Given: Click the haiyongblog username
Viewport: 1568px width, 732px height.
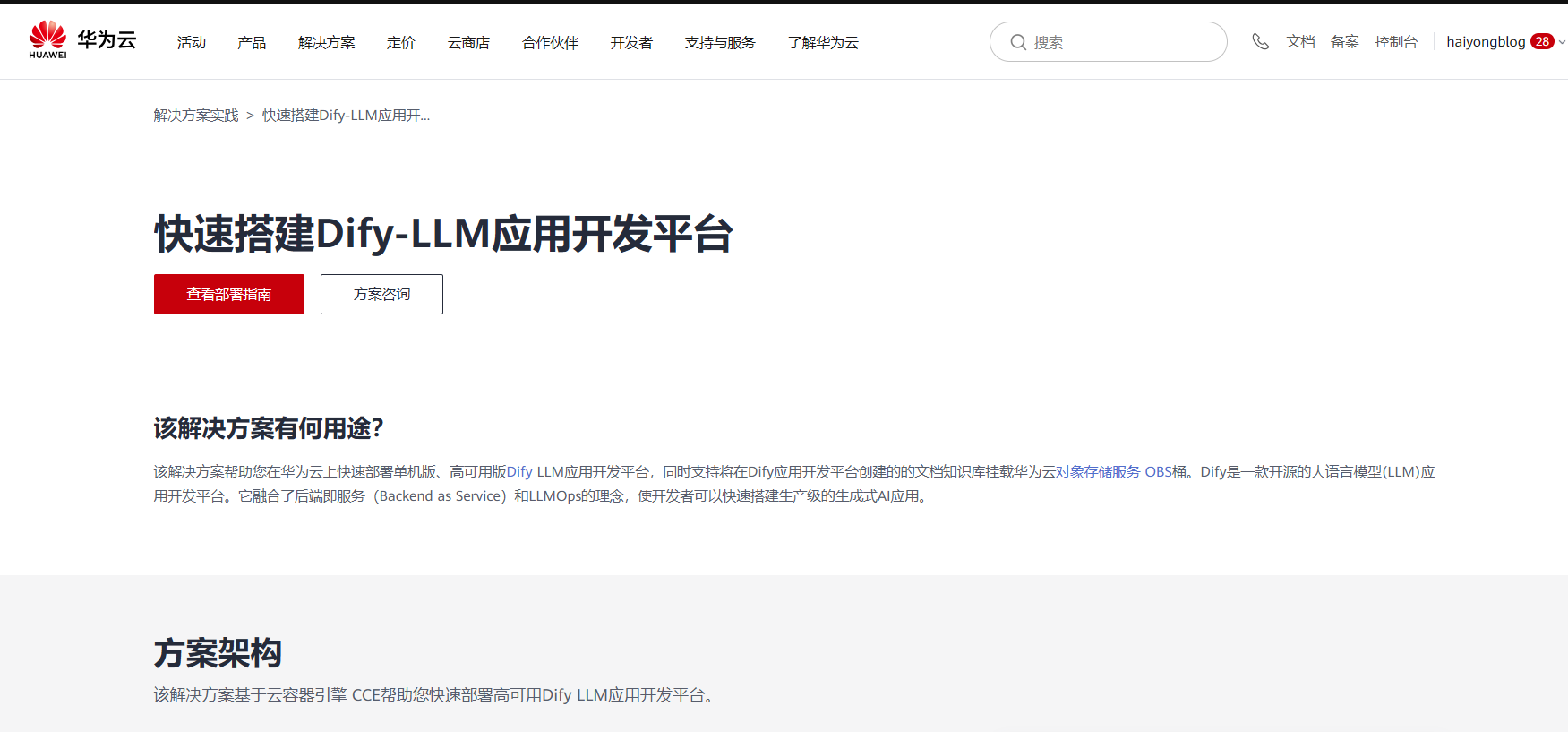Looking at the screenshot, I should tap(1486, 42).
